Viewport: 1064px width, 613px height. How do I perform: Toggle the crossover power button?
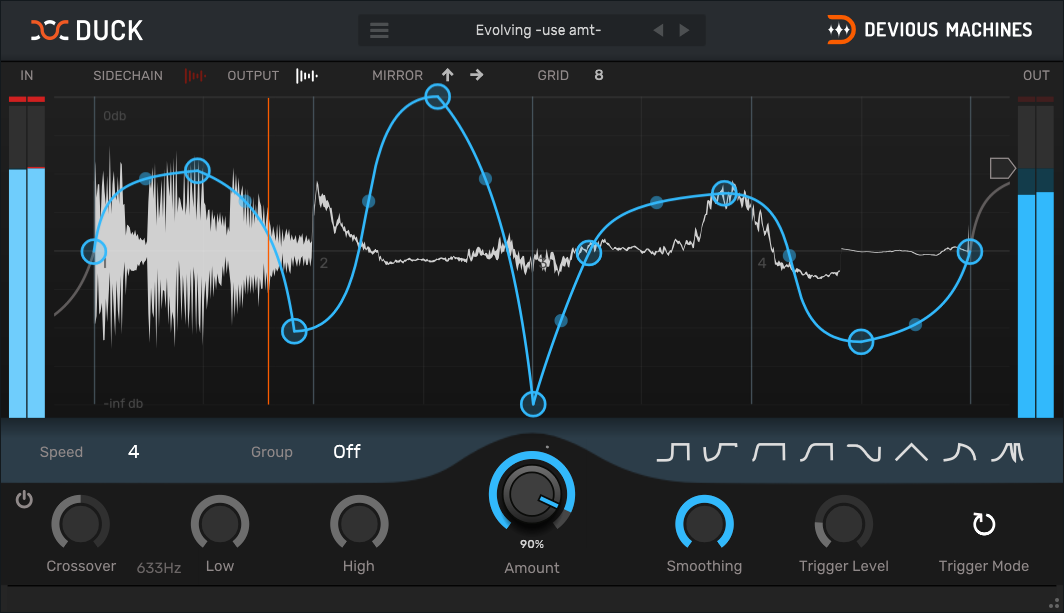click(25, 499)
